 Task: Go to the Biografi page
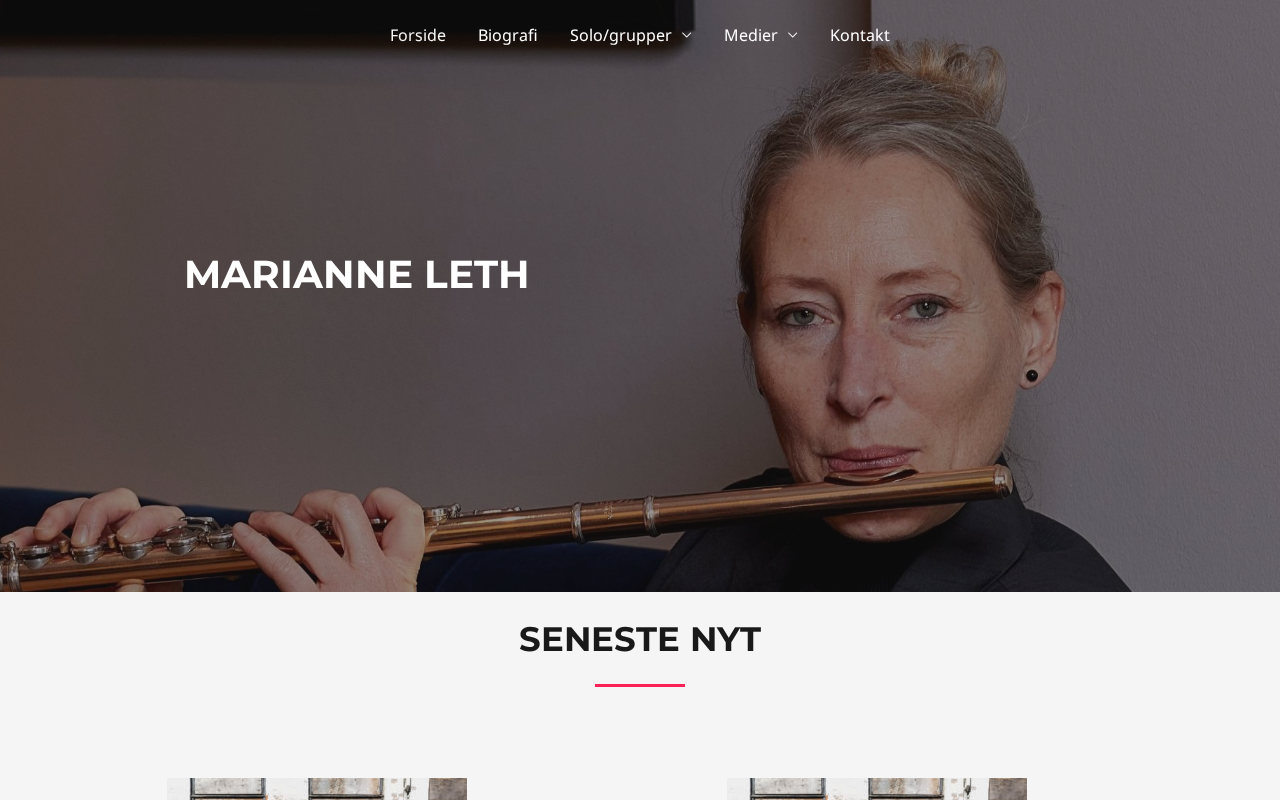click(x=508, y=35)
